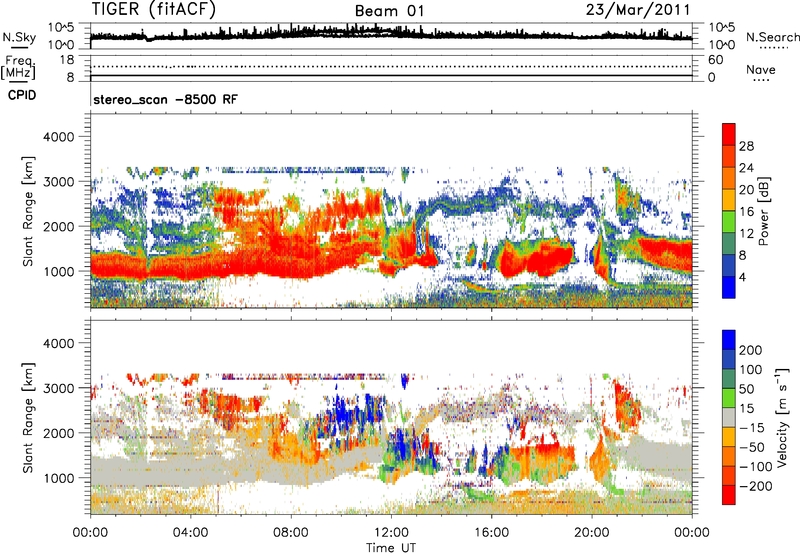Click the 4000 tick in power panel
Screen dimensions: 800x554
[59, 137]
